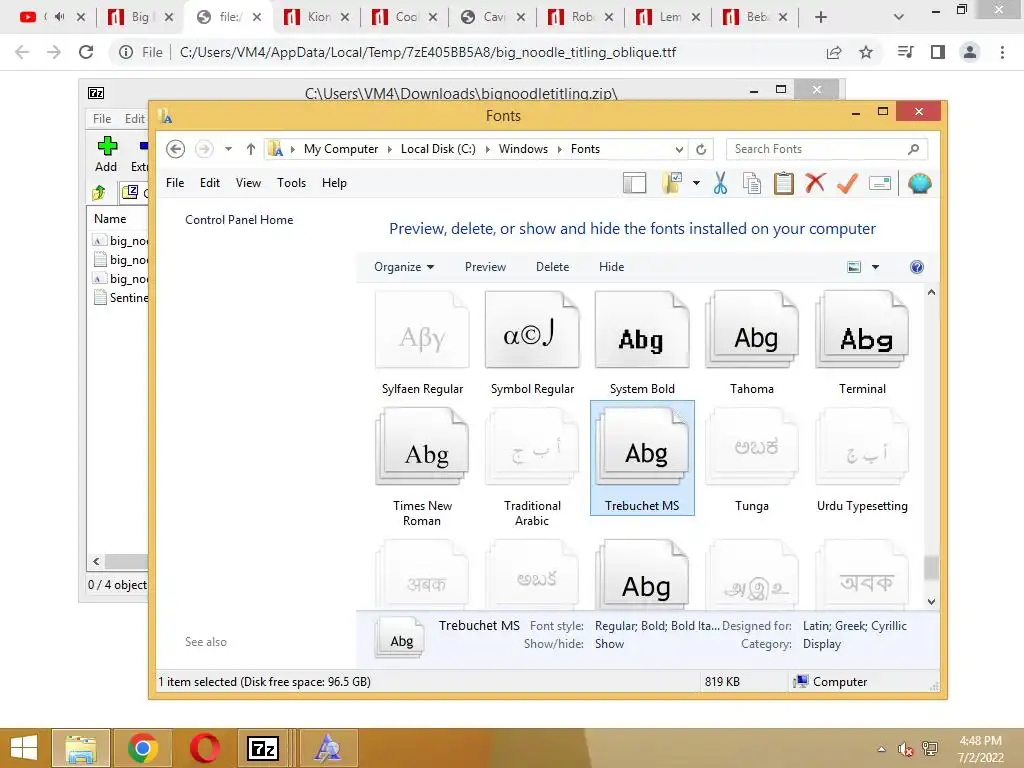Click the Copy icon in Fonts toolbar
The width and height of the screenshot is (1024, 768).
pyautogui.click(x=752, y=184)
